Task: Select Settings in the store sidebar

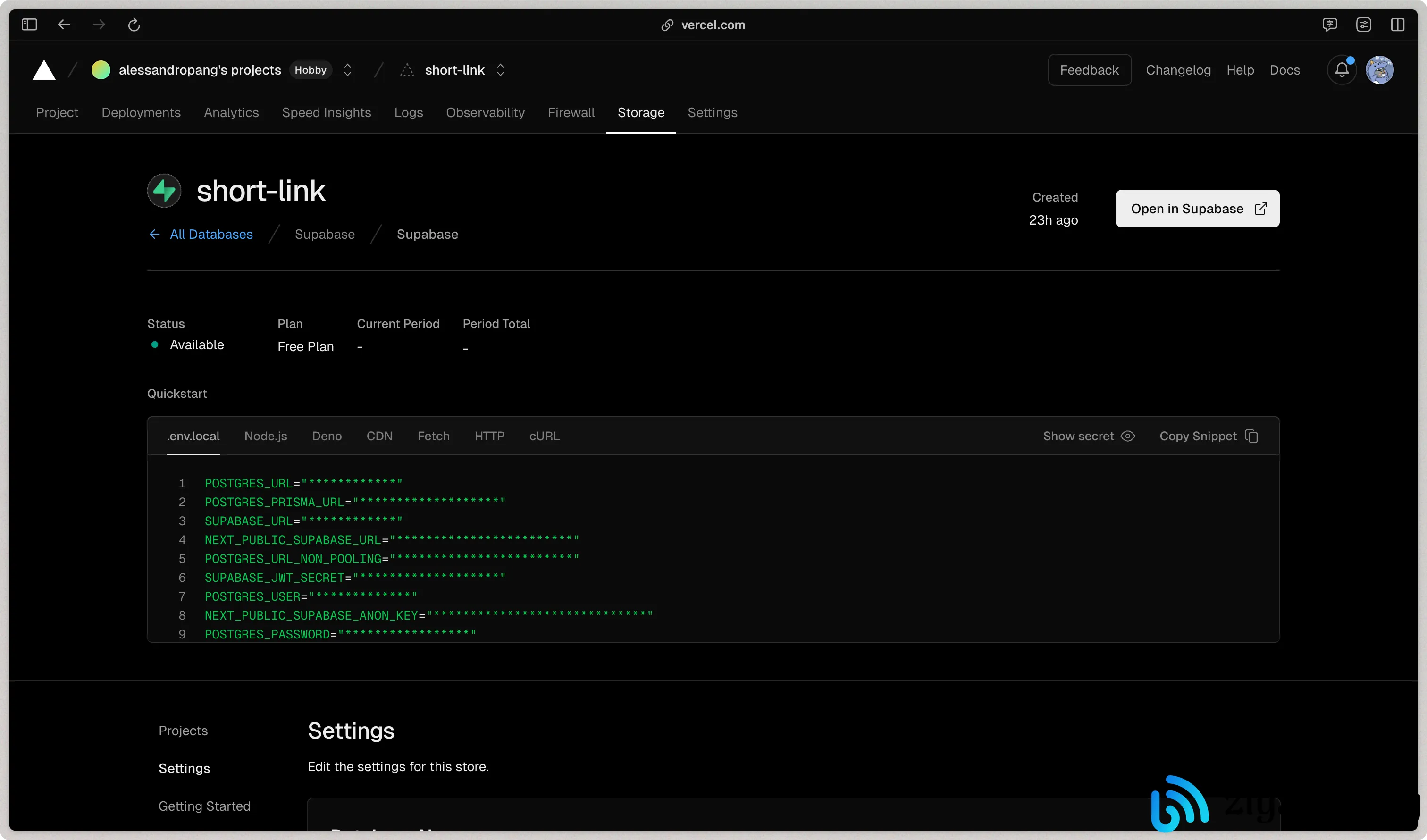Action: (184, 769)
